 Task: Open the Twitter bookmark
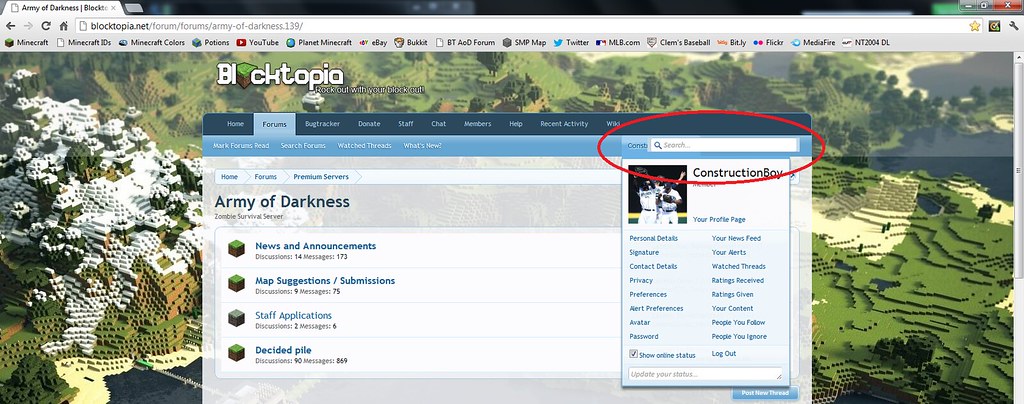pos(570,43)
